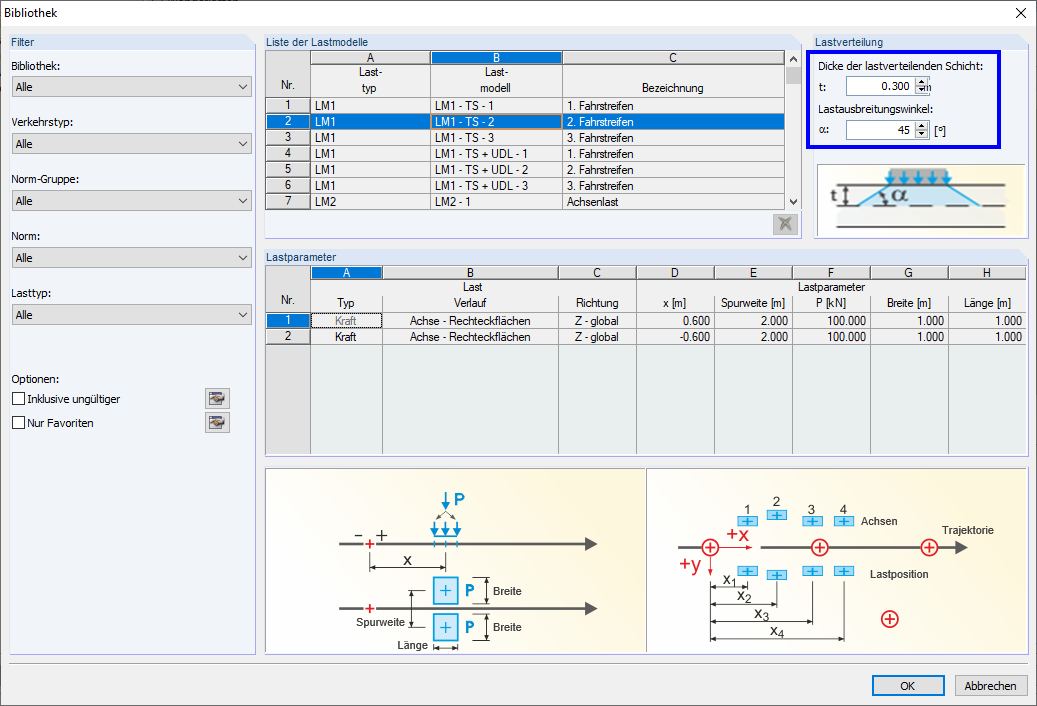
Task: Click the load distribution angle diagram thumbnail
Action: (x=921, y=200)
